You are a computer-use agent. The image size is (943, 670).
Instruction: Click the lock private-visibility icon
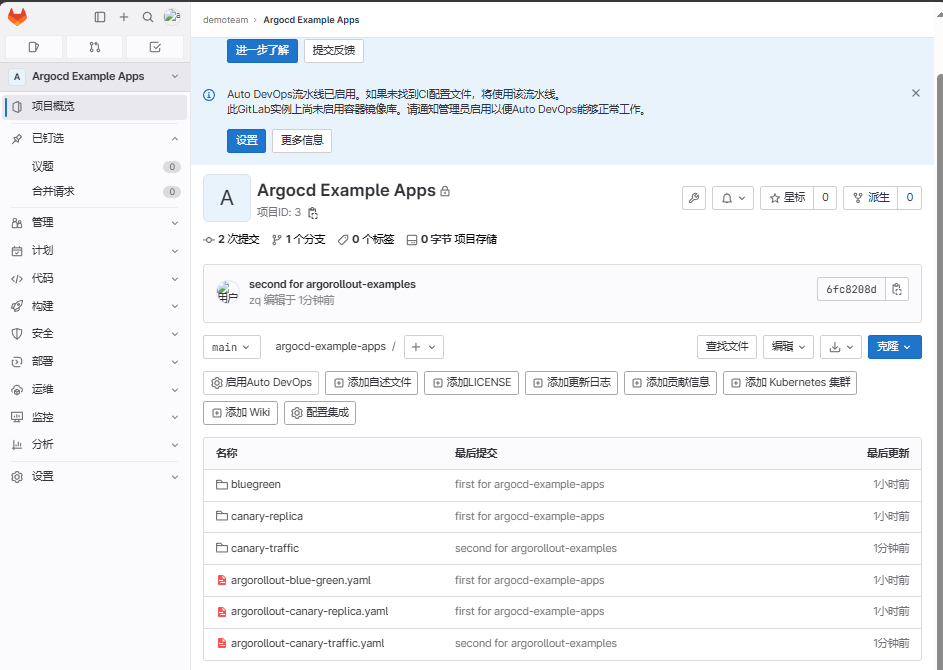tap(445, 191)
